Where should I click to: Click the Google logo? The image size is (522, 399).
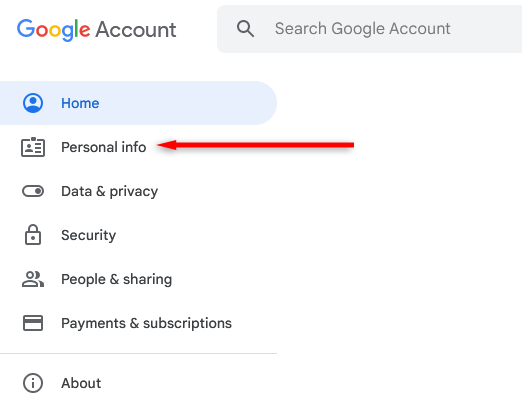(x=53, y=30)
